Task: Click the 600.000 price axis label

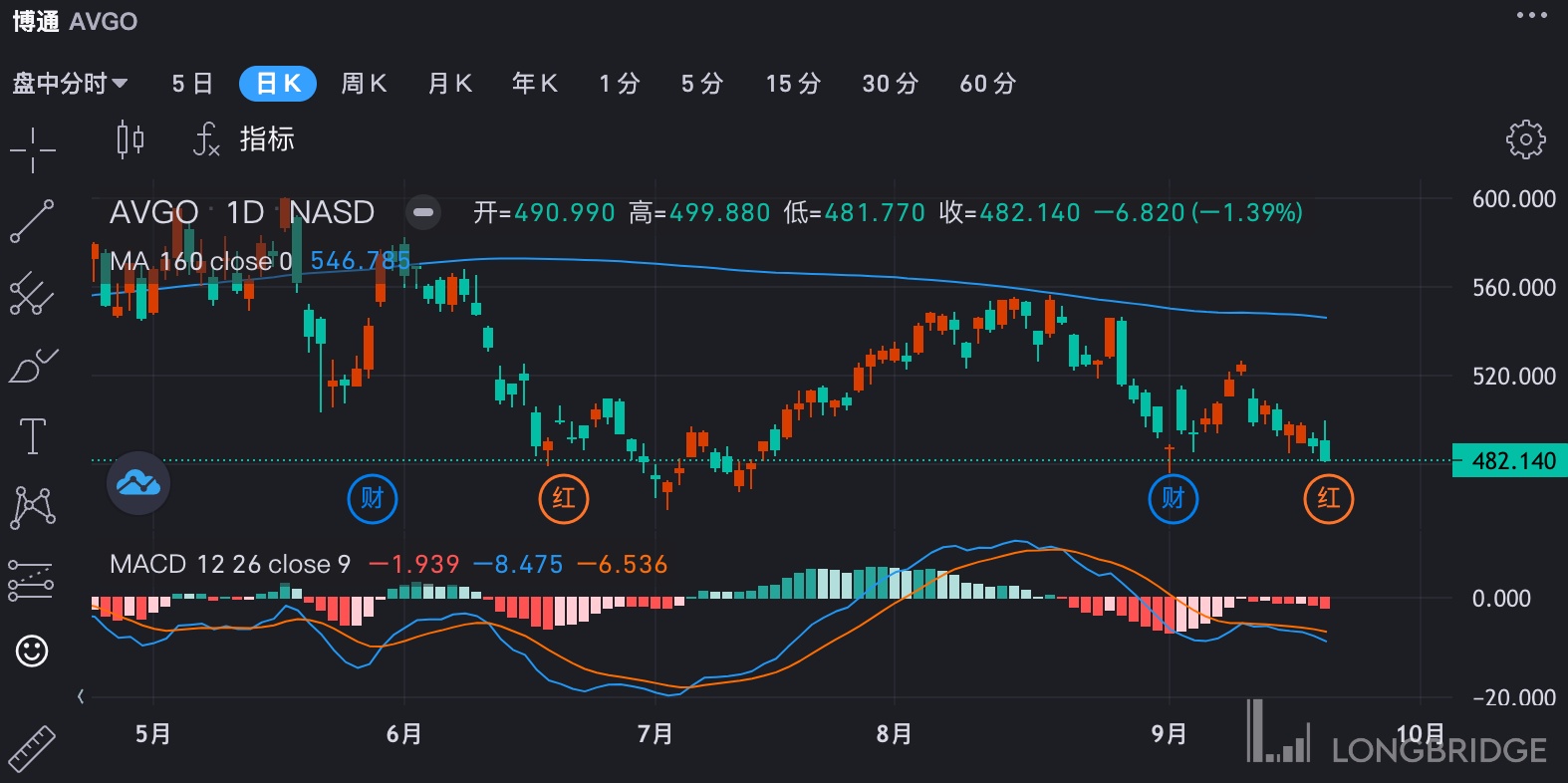Action: click(1514, 199)
